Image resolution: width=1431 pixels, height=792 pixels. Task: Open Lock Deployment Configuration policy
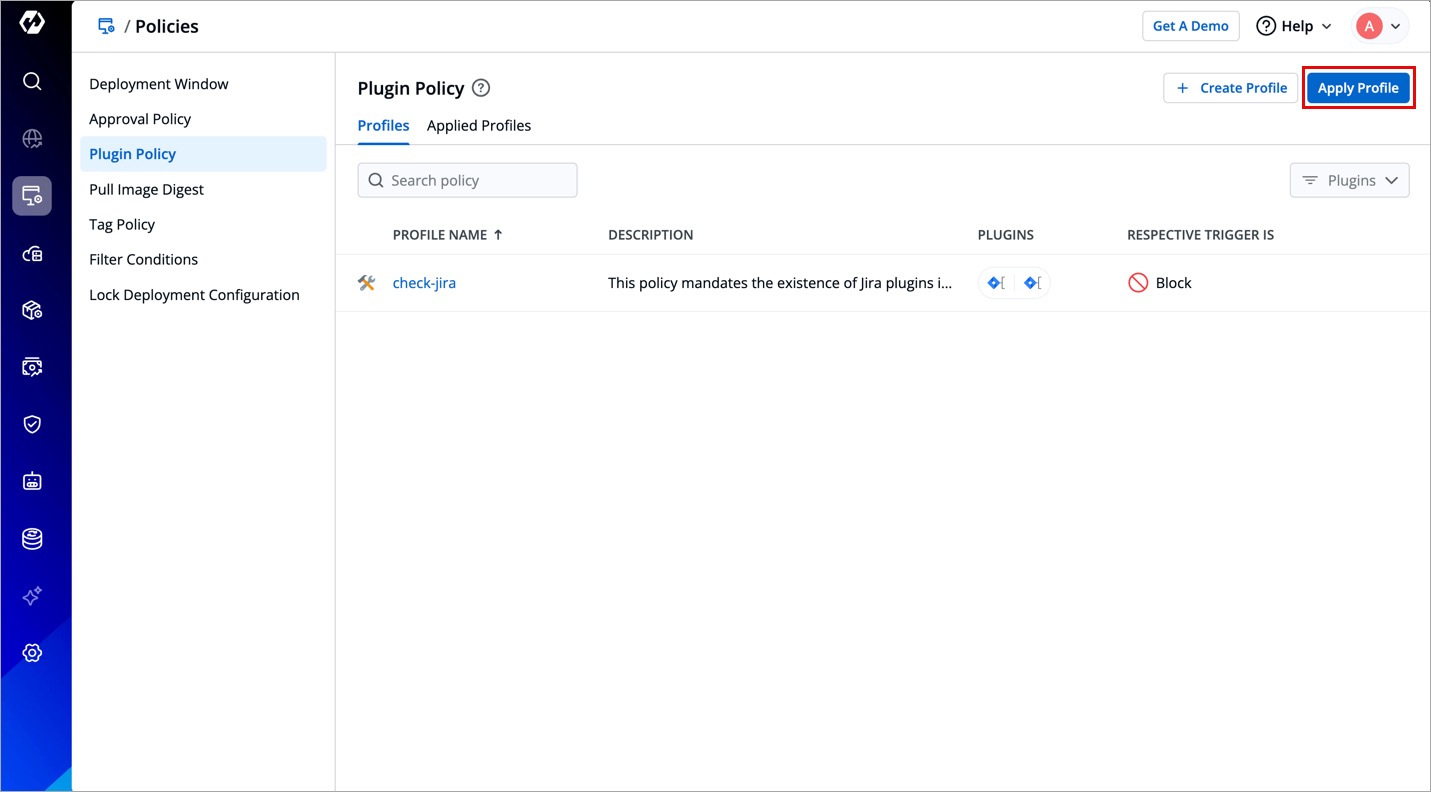(194, 295)
